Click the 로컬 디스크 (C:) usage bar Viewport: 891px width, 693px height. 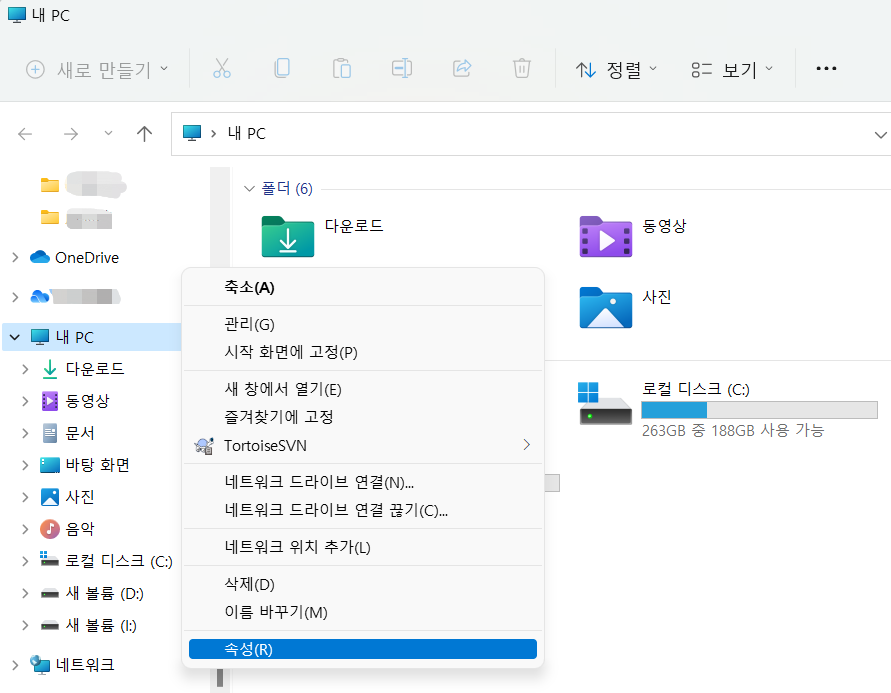pyautogui.click(x=758, y=410)
